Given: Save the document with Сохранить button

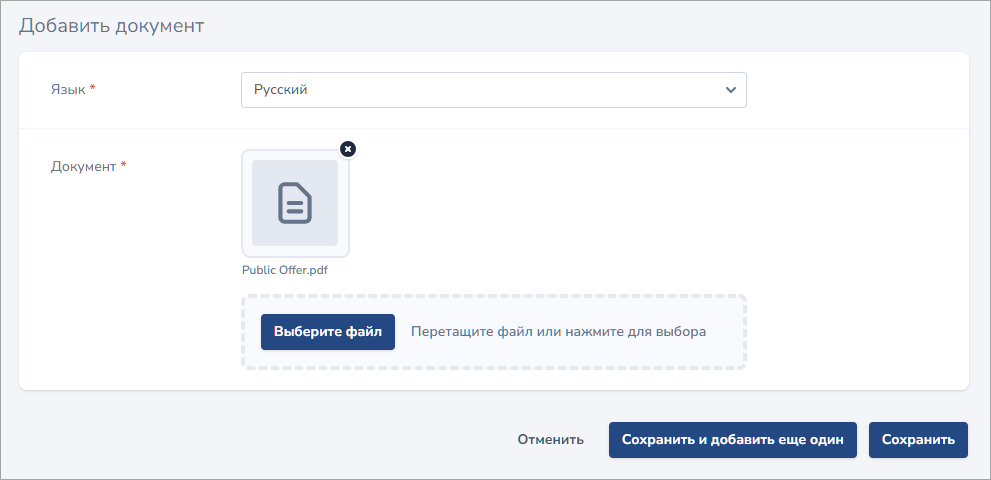Looking at the screenshot, I should point(918,439).
